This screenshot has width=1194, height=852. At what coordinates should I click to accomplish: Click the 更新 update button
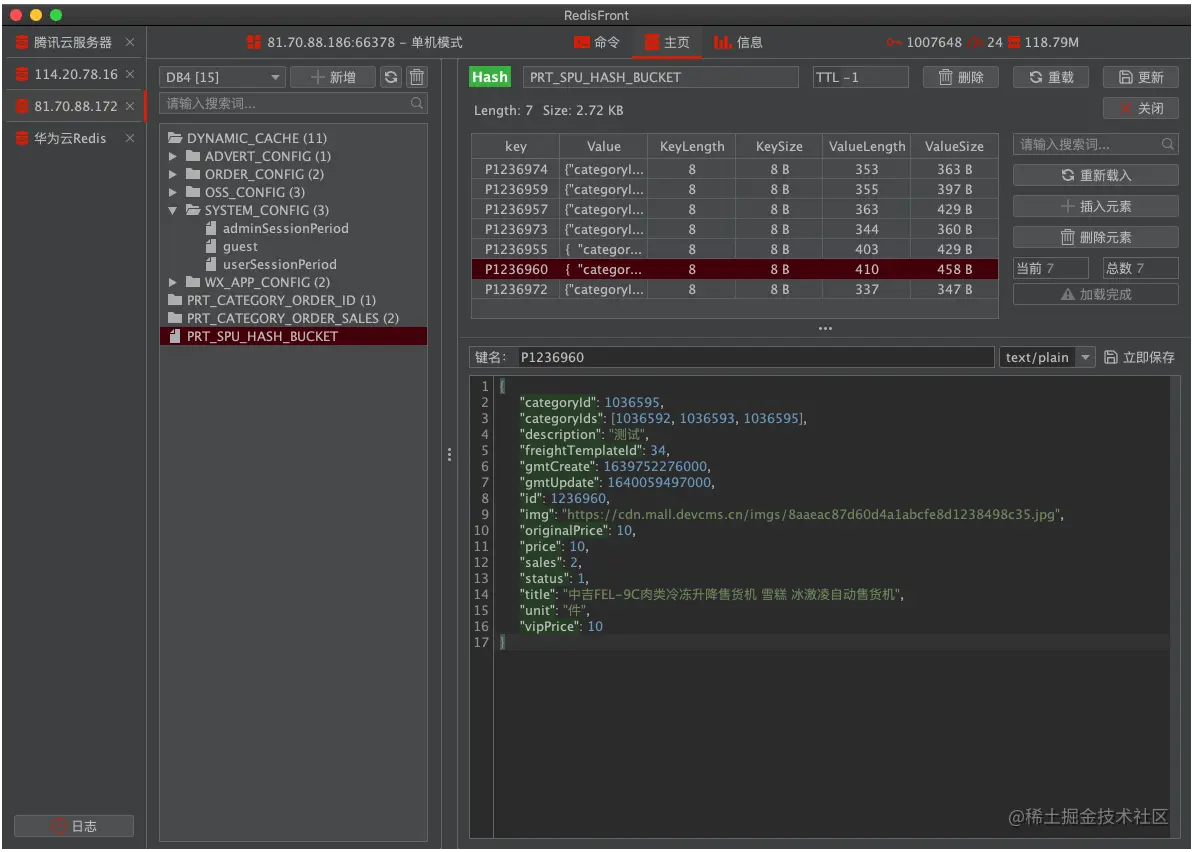tap(1140, 77)
